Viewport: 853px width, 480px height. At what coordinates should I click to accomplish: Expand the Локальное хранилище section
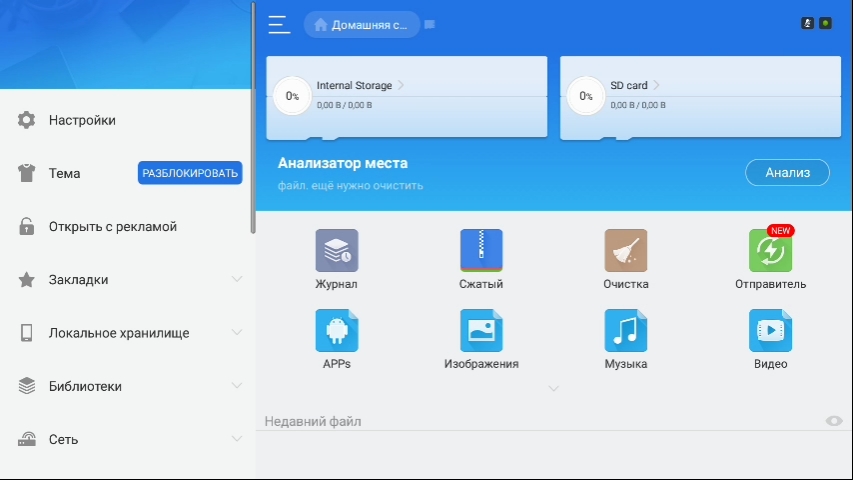(x=237, y=332)
